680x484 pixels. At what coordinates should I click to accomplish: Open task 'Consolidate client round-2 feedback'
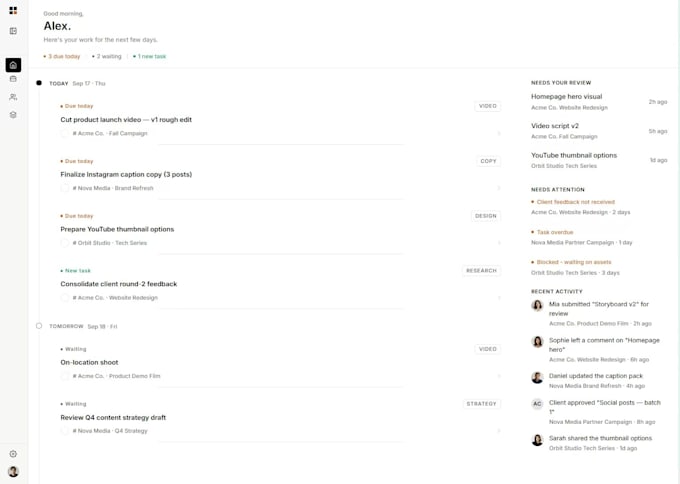click(119, 284)
